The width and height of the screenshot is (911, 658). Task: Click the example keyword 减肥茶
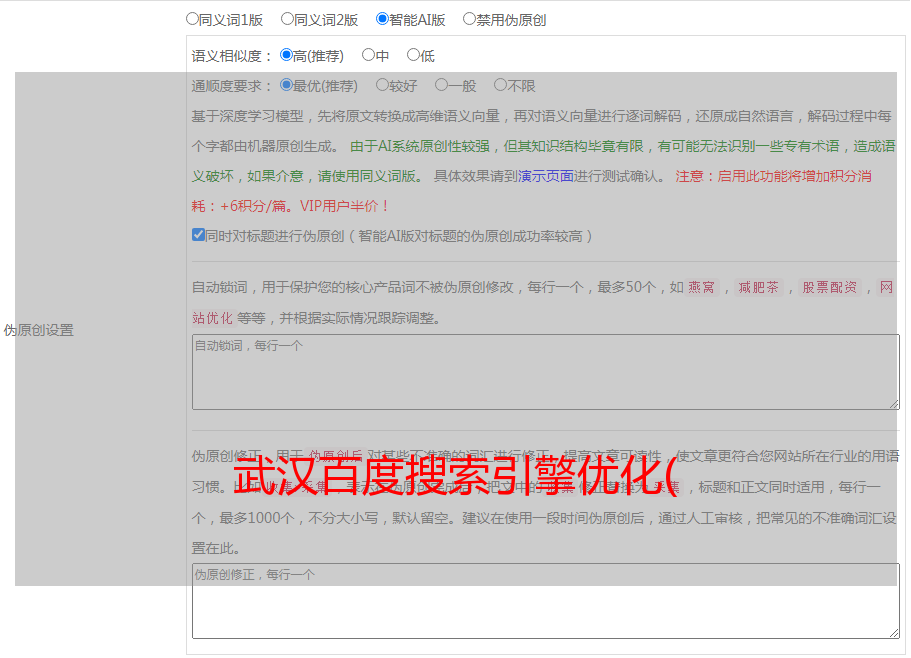[x=759, y=287]
